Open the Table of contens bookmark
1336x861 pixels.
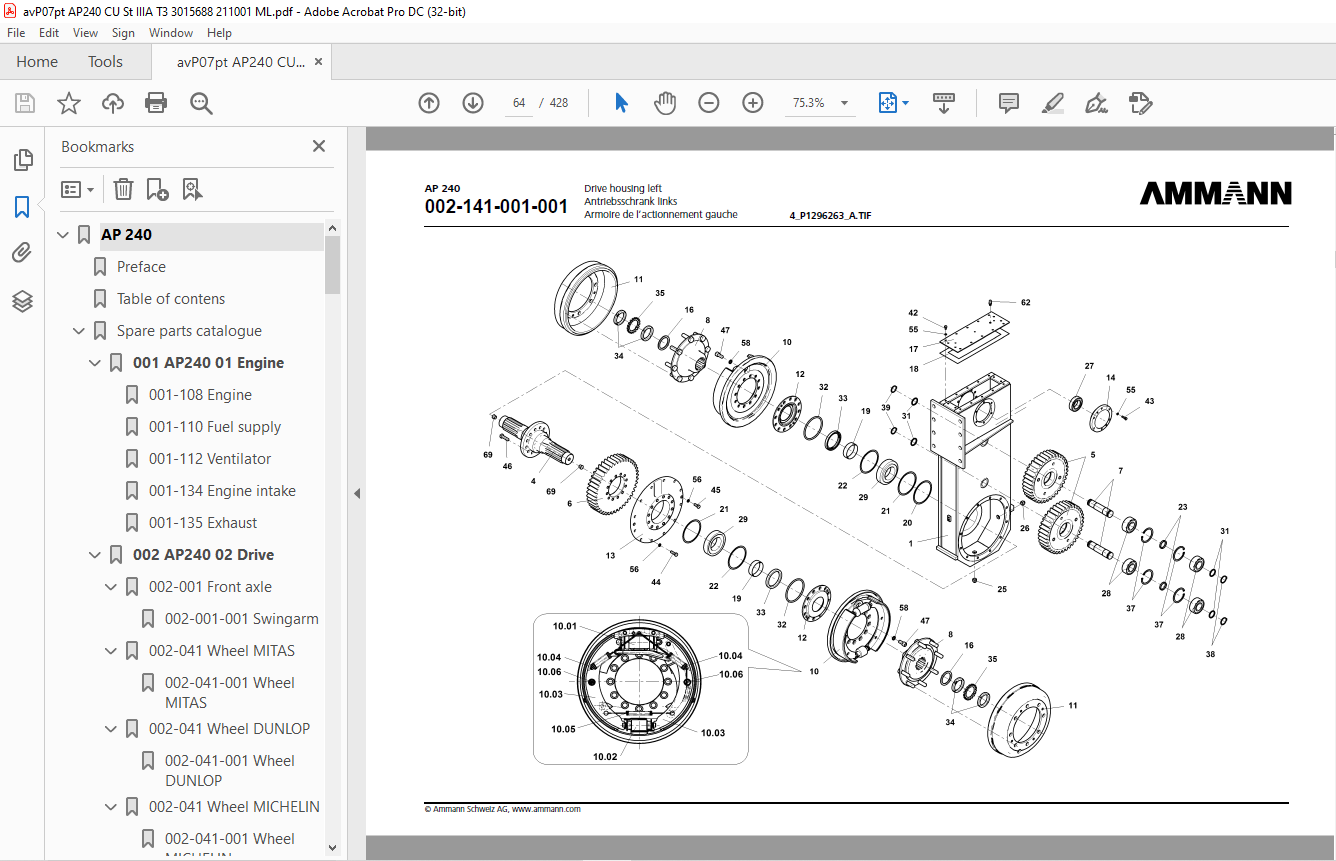171,299
